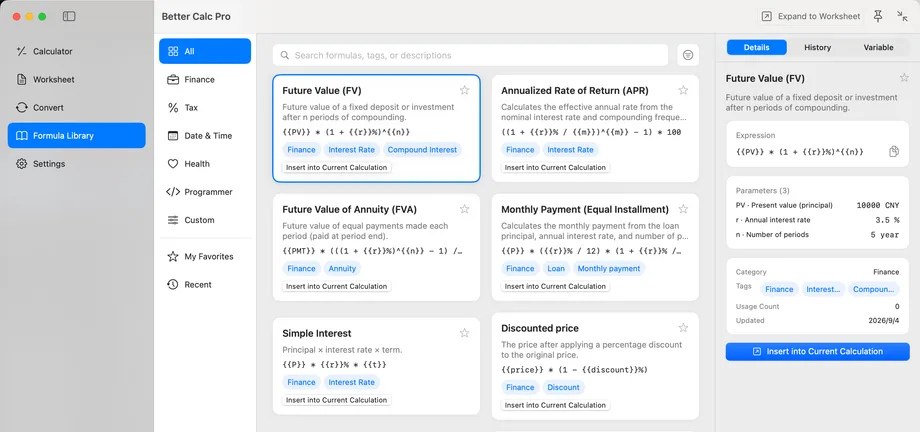Copy the expression in Details panel
Screen dimensions: 920x432
tap(894, 151)
